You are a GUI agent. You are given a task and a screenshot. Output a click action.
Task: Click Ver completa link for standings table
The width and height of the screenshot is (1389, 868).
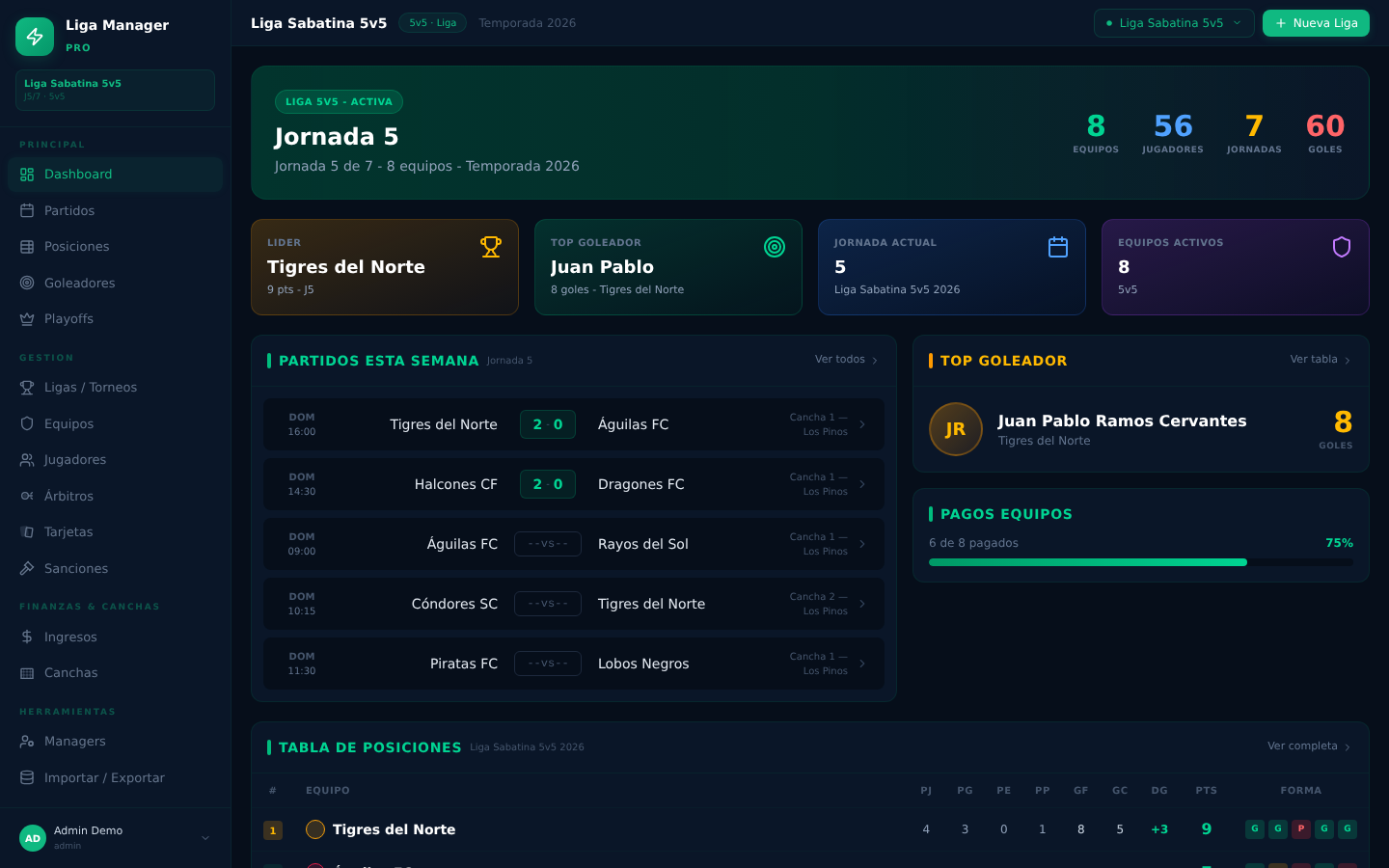point(1309,746)
